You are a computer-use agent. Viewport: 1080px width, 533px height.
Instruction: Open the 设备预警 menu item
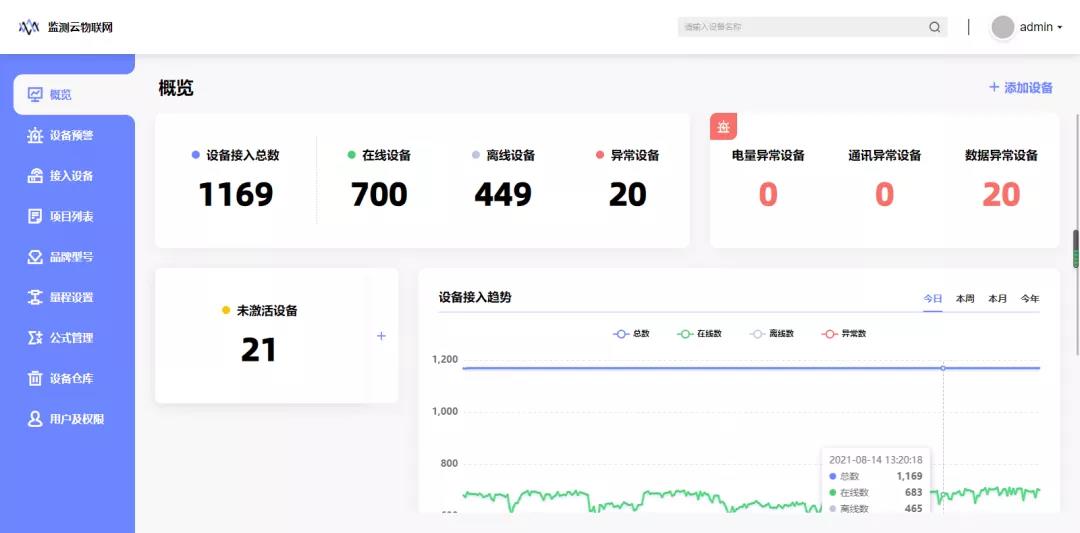point(68,135)
